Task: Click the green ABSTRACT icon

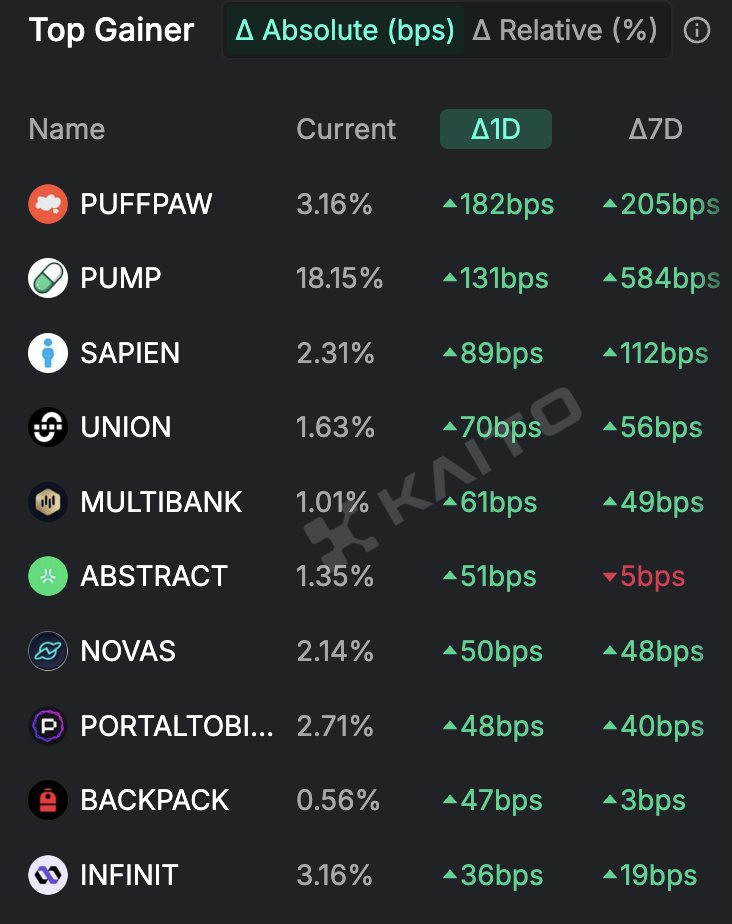Action: (48, 576)
